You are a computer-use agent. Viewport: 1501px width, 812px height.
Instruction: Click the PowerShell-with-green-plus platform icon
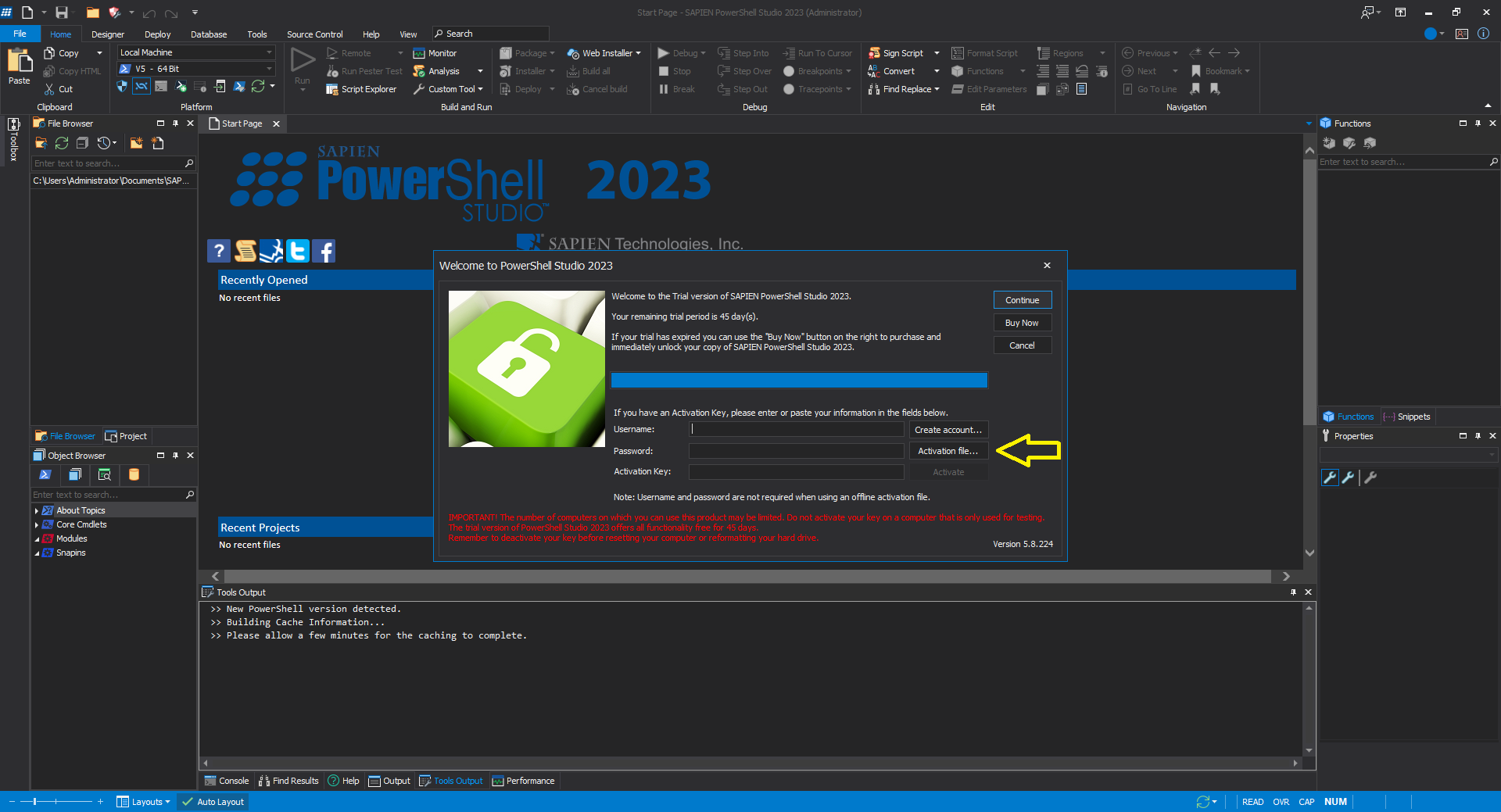pos(181,87)
